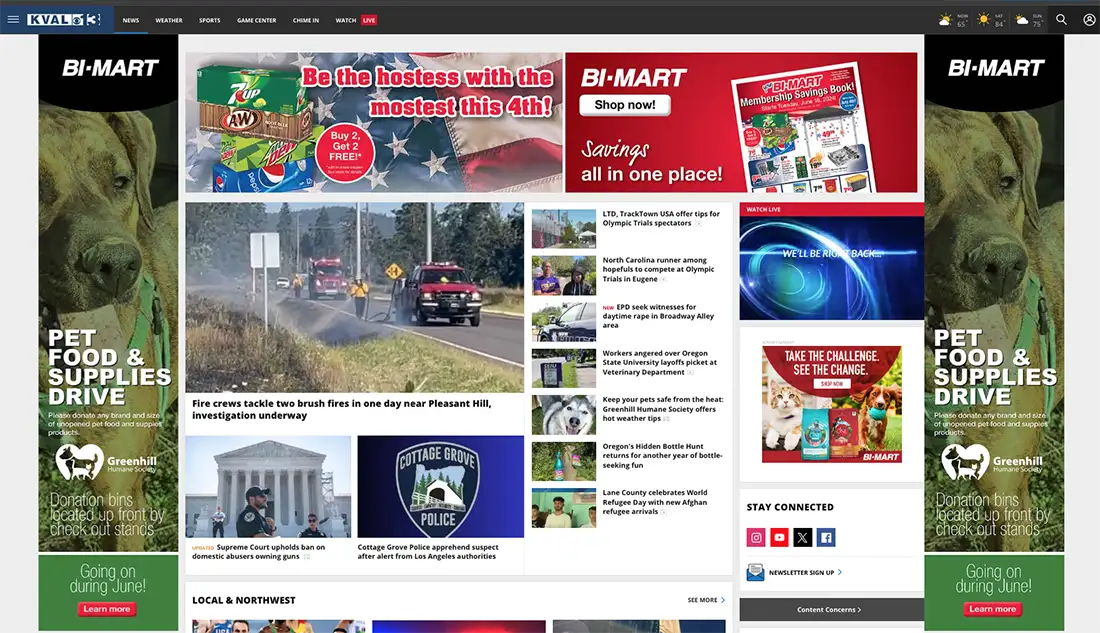Click Learn more on right Bi-Mart ad

[x=992, y=609]
